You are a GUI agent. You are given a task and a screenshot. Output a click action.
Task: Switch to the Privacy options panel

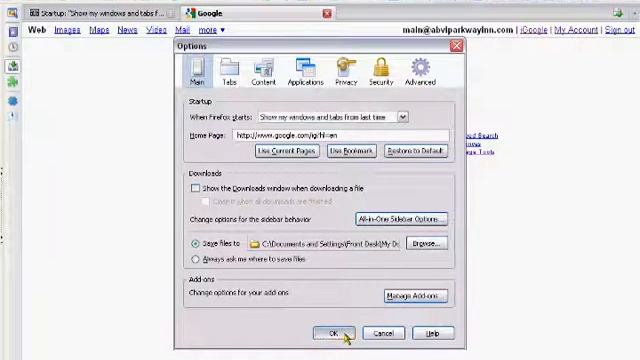(x=346, y=71)
